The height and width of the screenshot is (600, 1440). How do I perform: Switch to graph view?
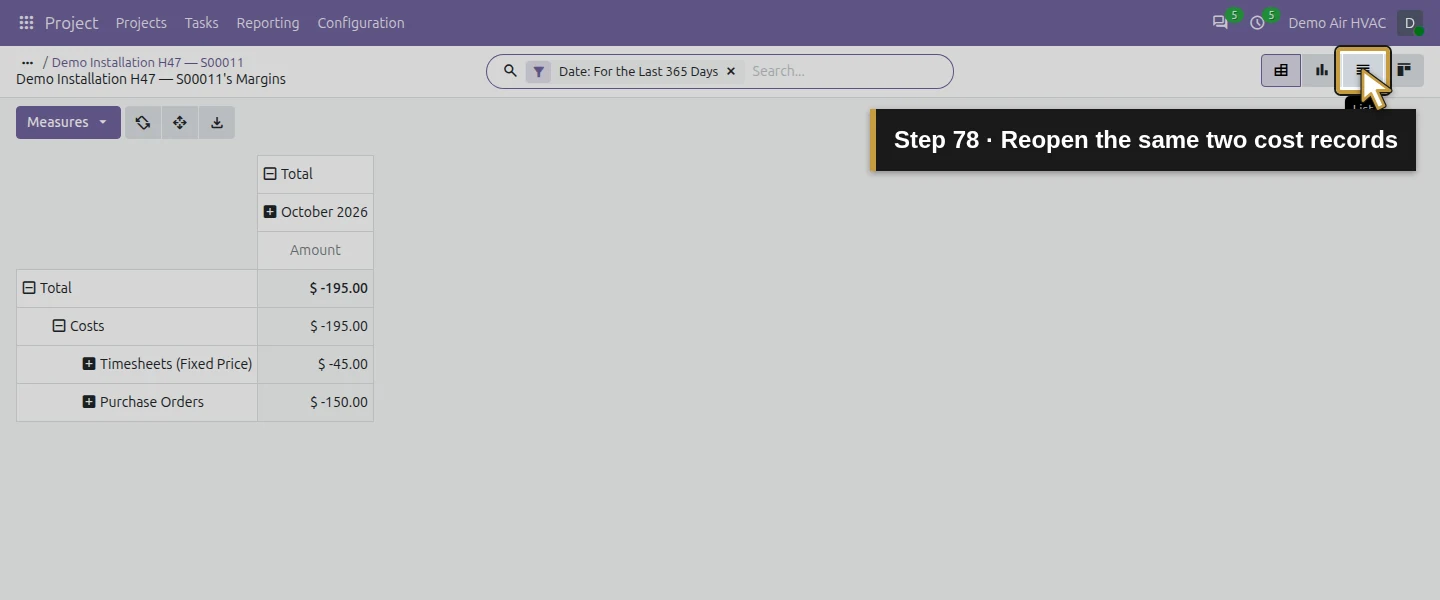click(x=1322, y=70)
